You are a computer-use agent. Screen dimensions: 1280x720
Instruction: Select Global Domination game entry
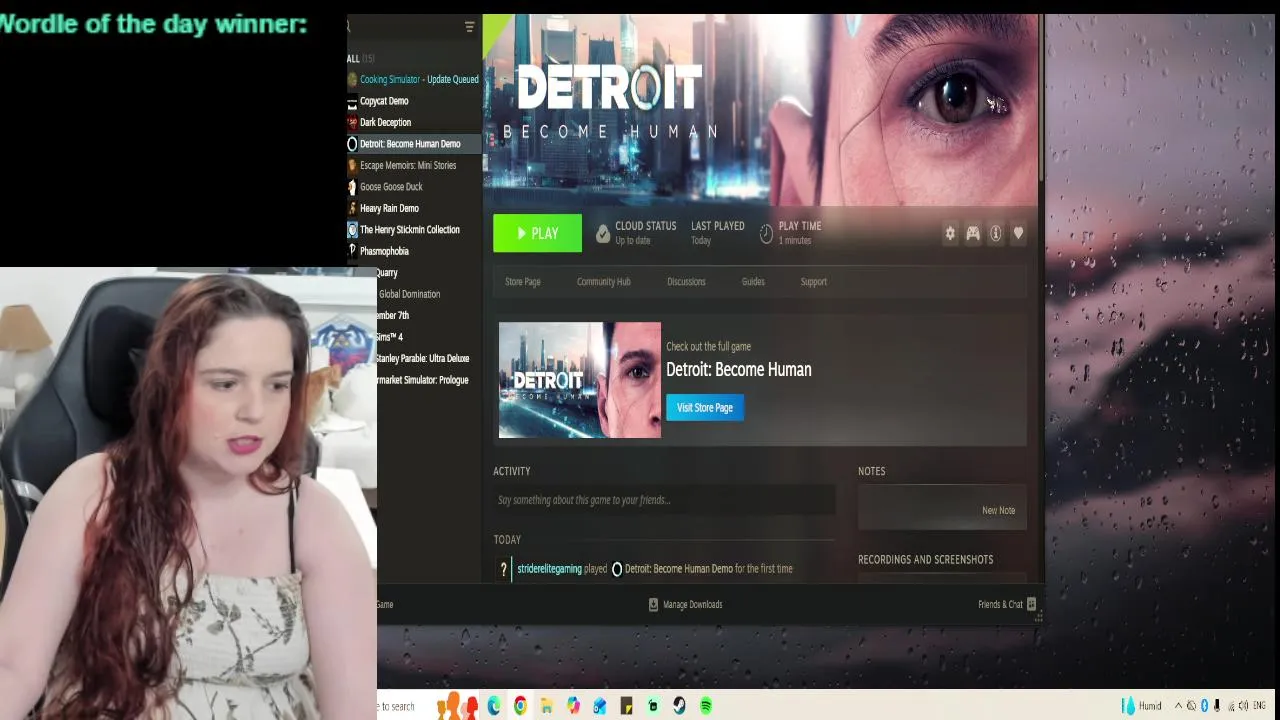(410, 294)
